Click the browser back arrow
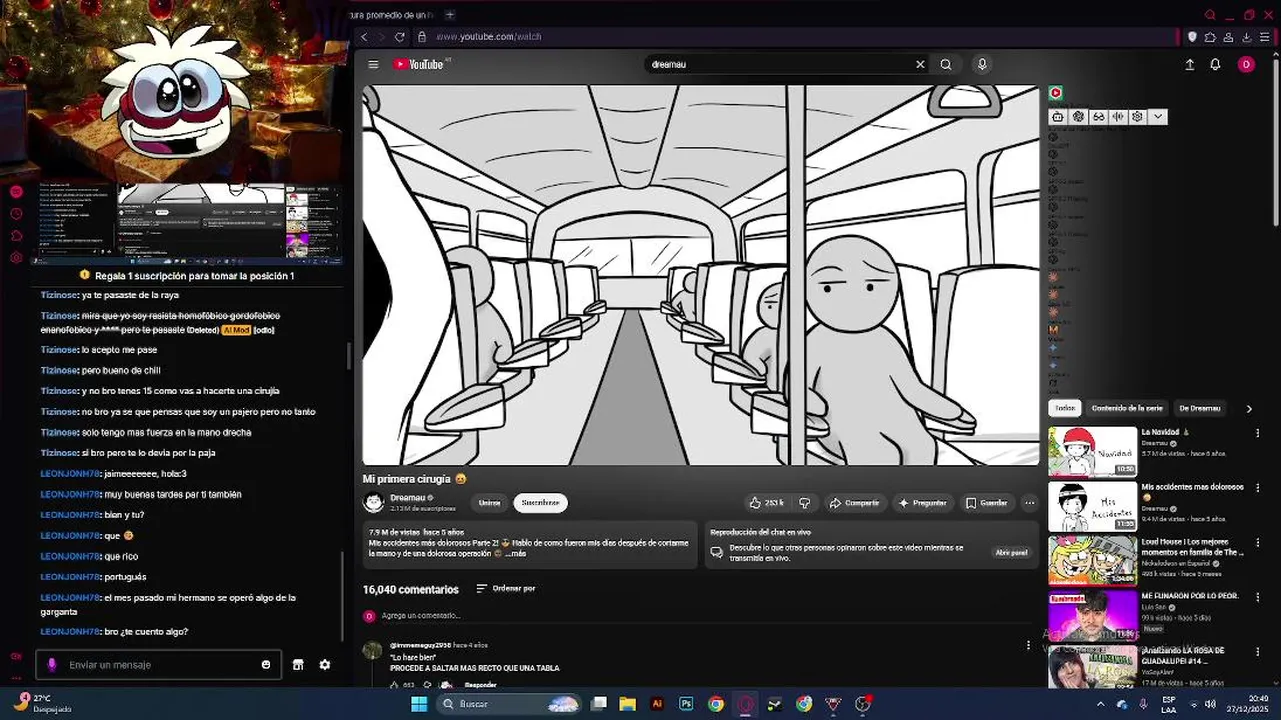This screenshot has width=1281, height=720. point(364,37)
